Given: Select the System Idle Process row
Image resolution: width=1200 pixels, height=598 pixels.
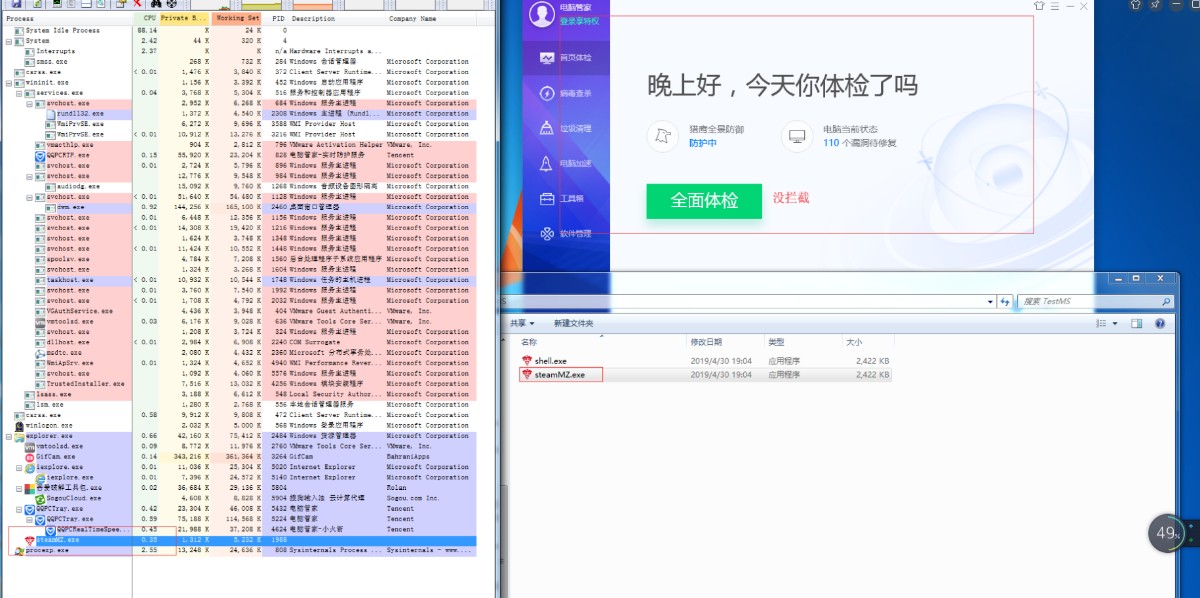Looking at the screenshot, I should tap(245, 30).
